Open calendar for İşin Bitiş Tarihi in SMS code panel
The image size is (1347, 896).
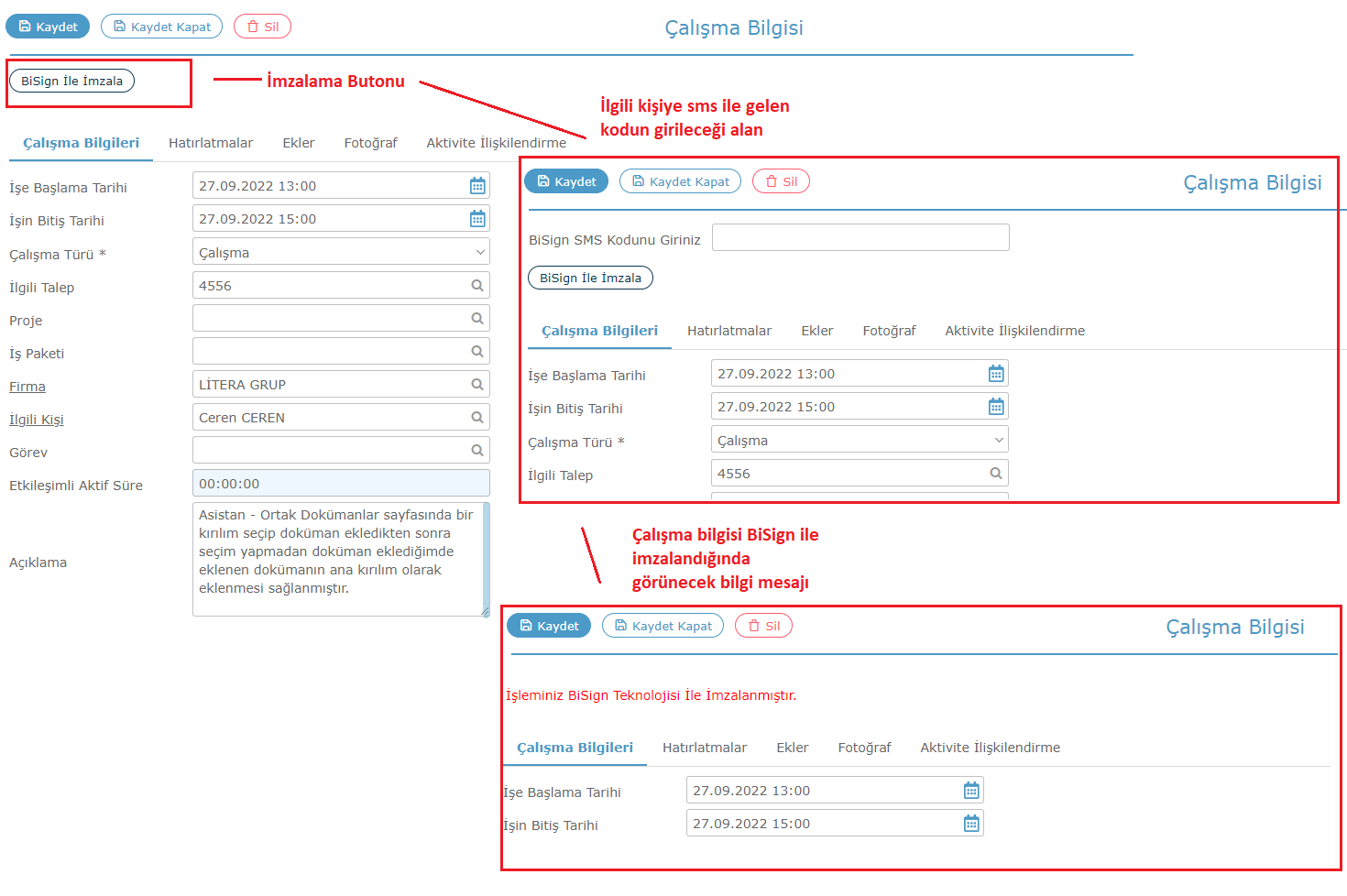click(996, 407)
